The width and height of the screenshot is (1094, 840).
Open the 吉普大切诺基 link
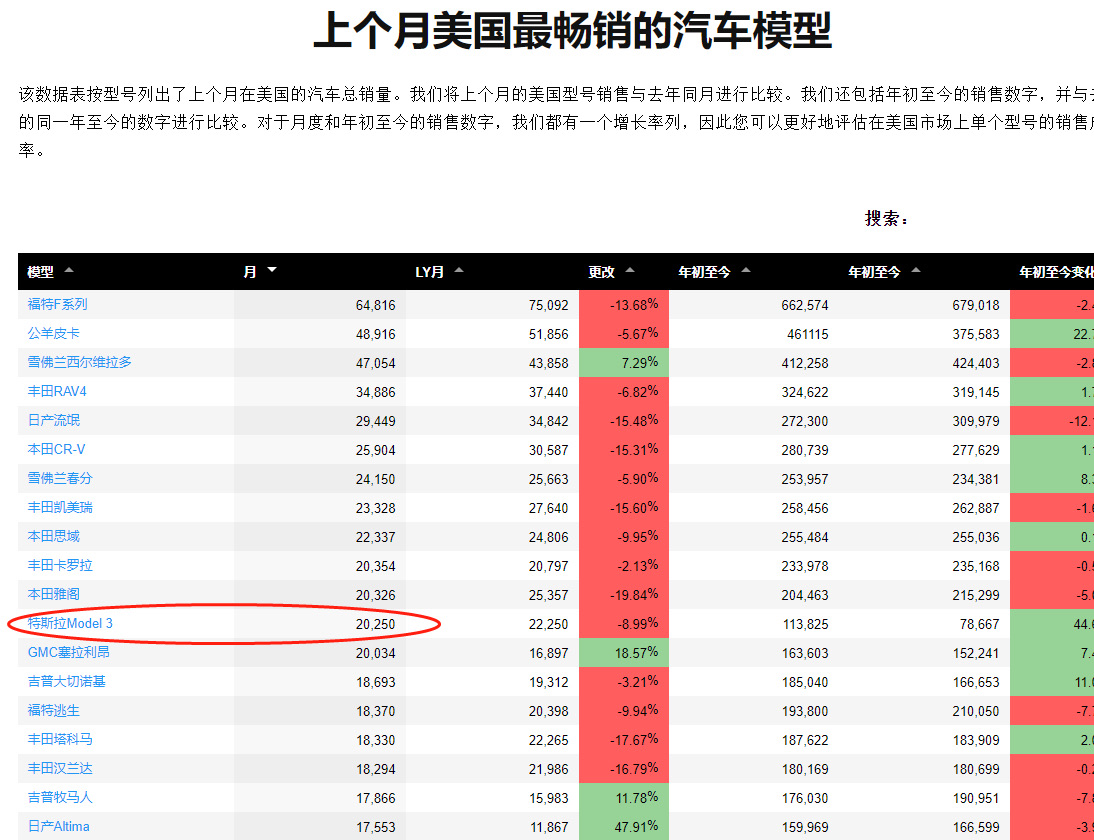(x=66, y=681)
